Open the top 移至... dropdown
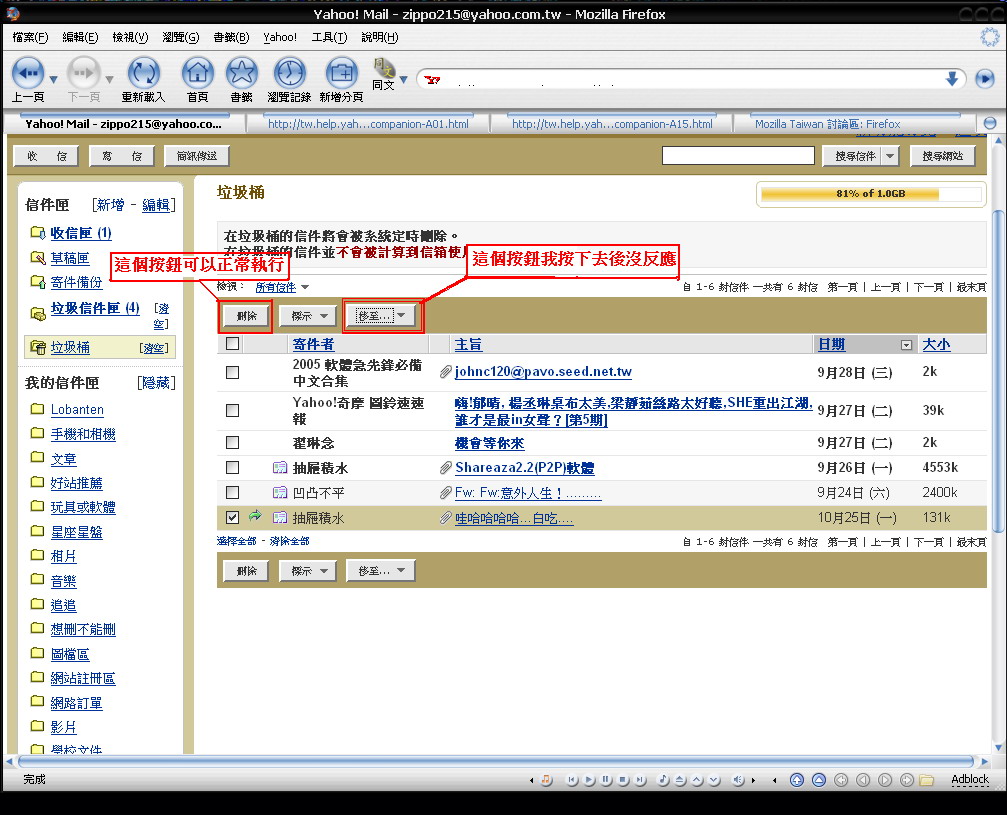 [x=383, y=316]
